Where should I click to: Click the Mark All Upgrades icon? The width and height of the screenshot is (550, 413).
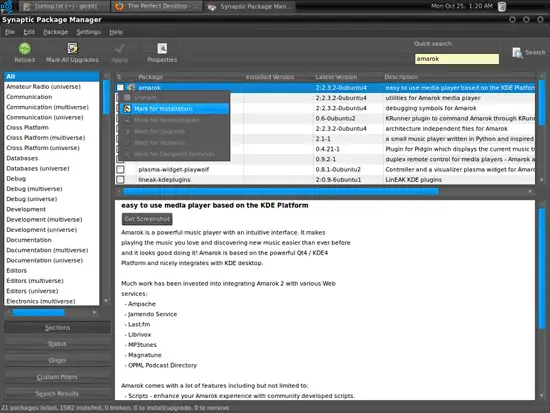coord(72,48)
